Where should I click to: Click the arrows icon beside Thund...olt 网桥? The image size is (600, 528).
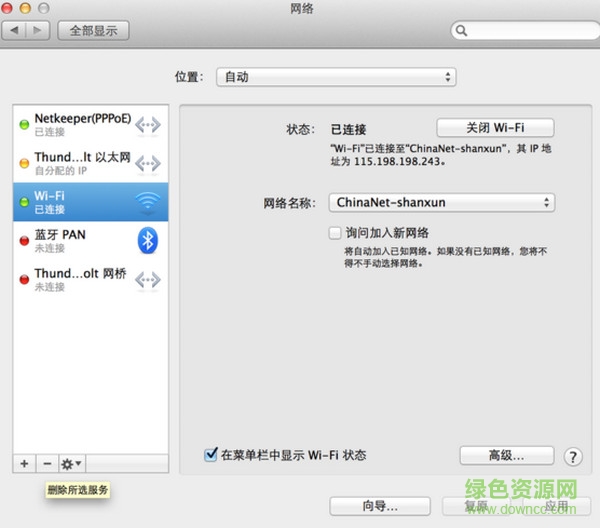tap(148, 280)
